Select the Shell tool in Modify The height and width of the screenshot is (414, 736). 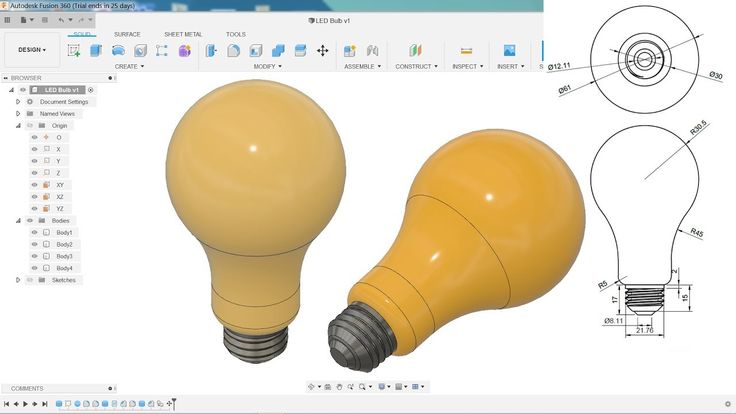coord(256,50)
